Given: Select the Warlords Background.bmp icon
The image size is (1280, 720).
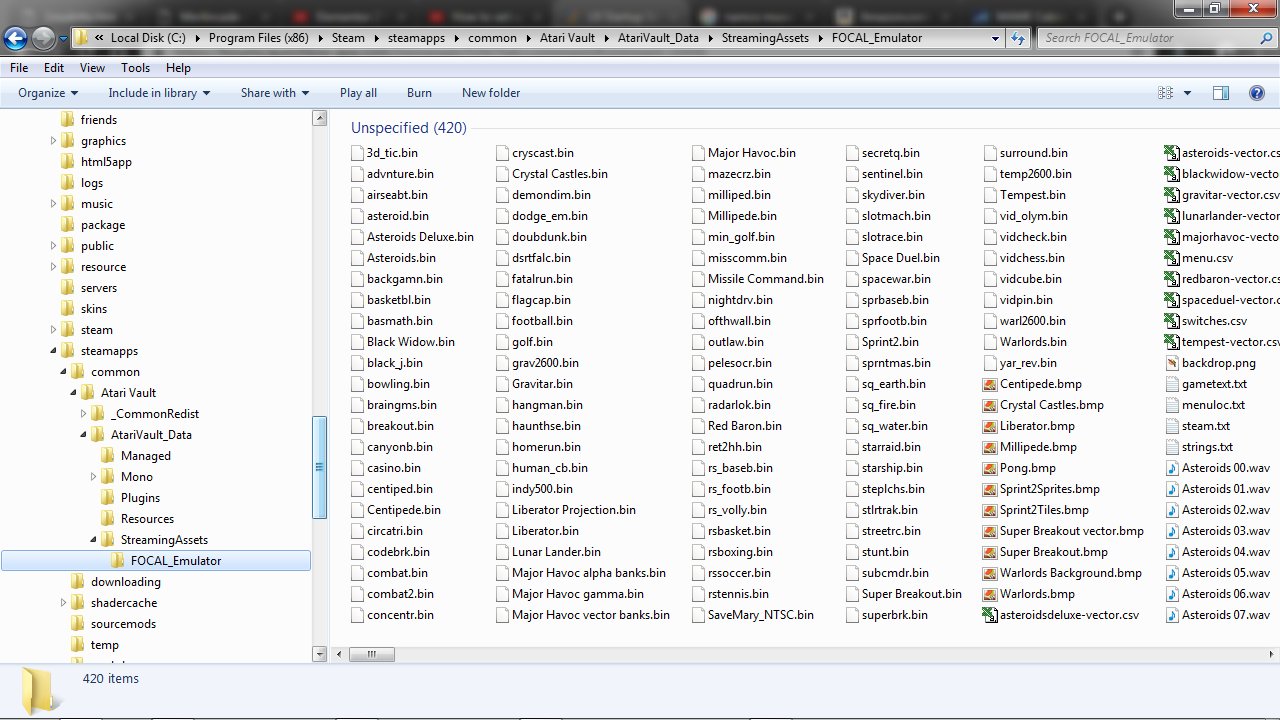Looking at the screenshot, I should (990, 573).
